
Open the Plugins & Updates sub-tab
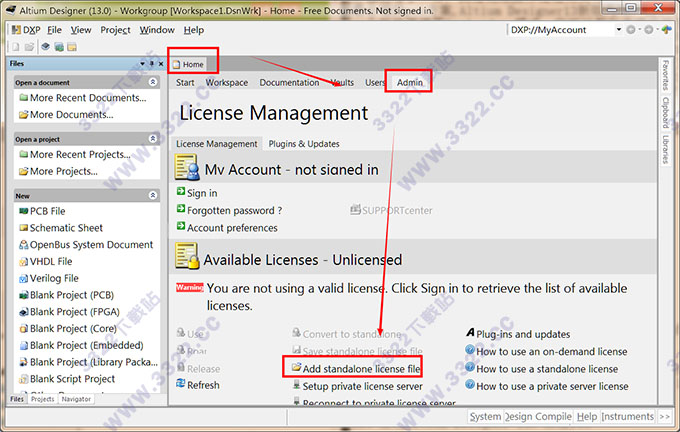(304, 144)
